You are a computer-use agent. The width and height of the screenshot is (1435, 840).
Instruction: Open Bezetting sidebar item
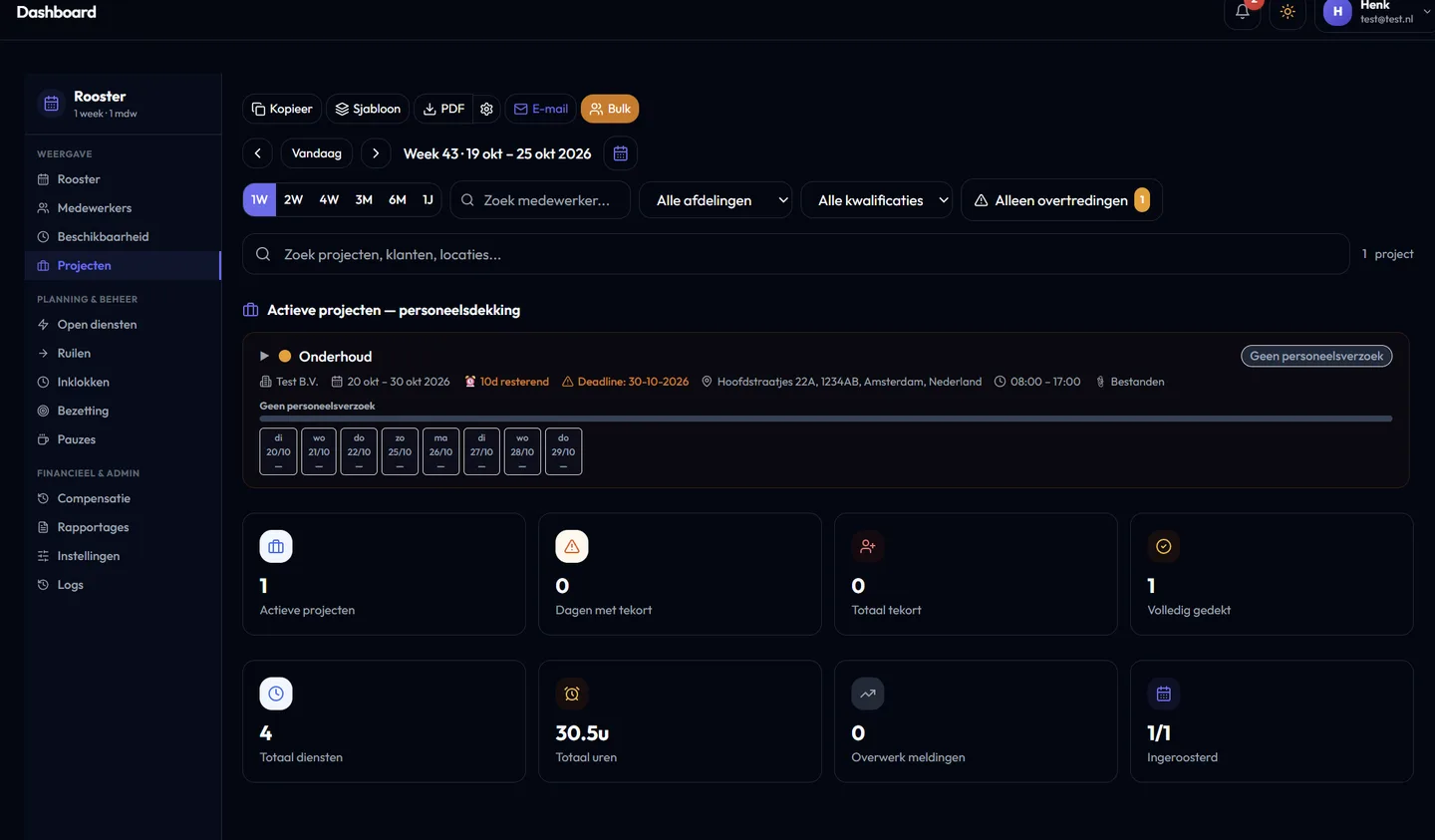point(123,412)
